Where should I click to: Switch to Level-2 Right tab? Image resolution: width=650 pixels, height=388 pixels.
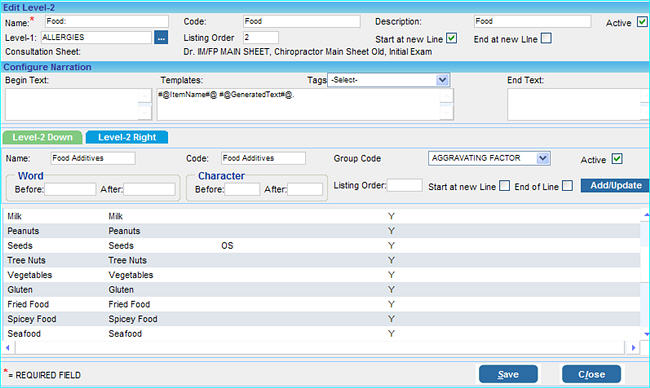[127, 137]
